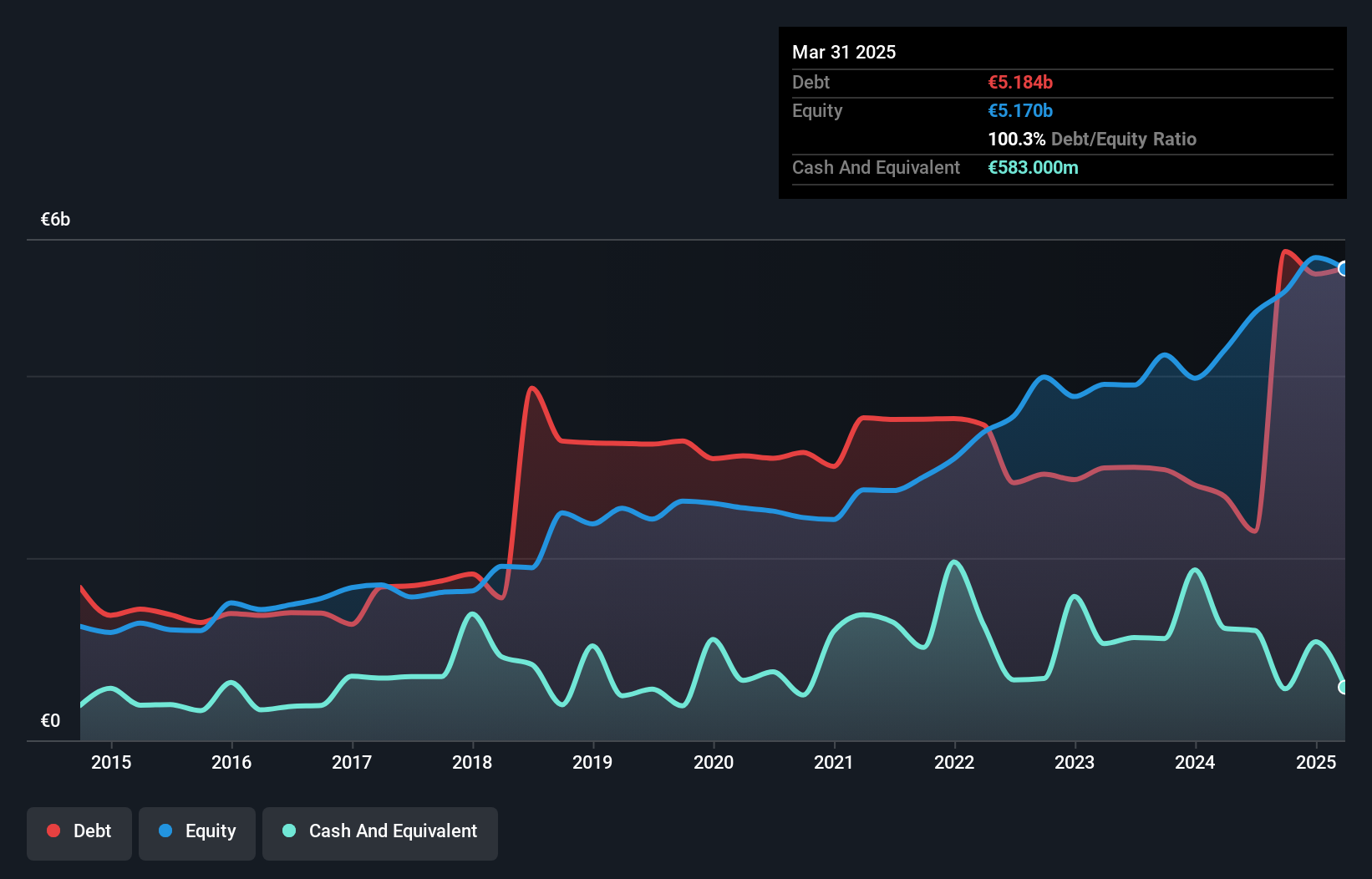
Task: Click the 2022 x-axis label
Action: coord(954,762)
